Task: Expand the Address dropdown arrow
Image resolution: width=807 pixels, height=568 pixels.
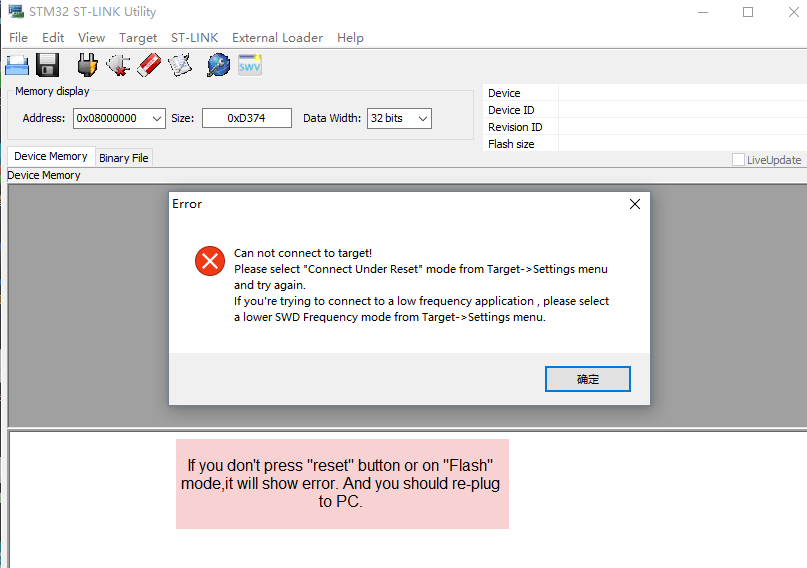Action: [157, 118]
